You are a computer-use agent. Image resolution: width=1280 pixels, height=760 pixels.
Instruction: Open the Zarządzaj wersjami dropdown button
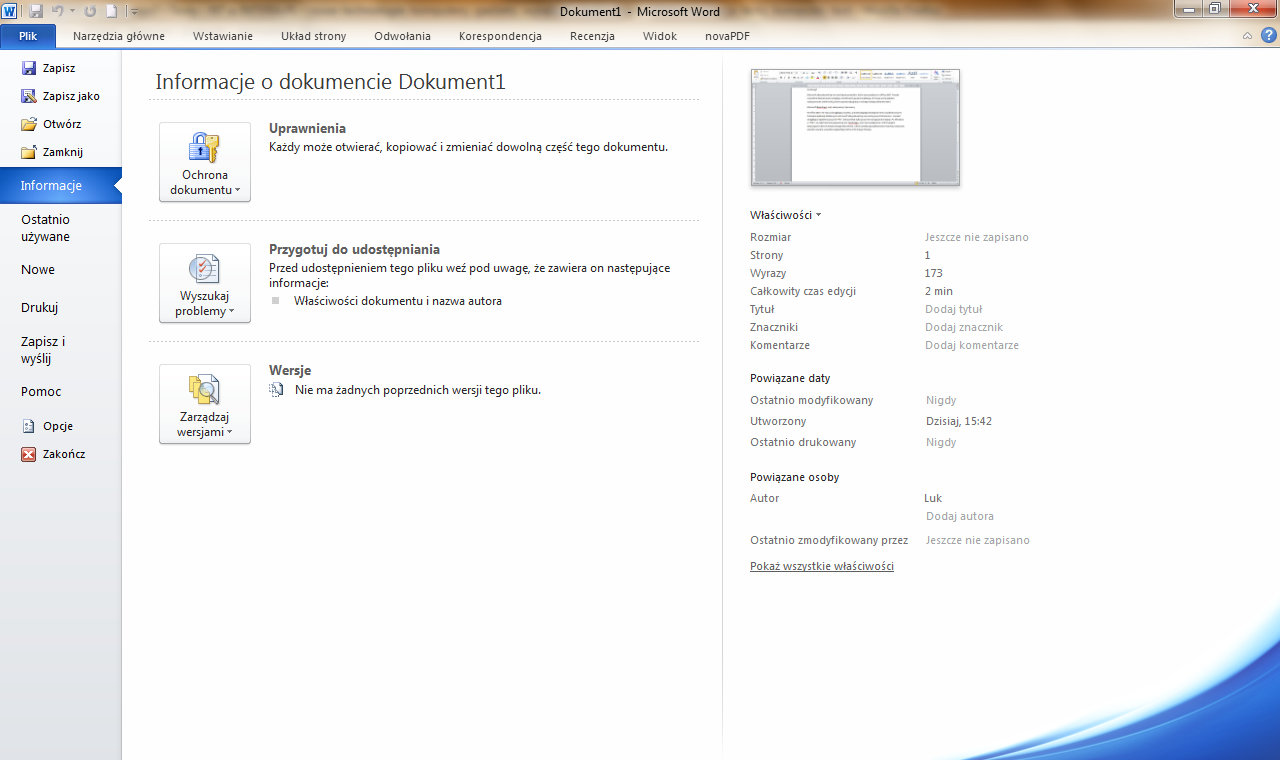pos(205,404)
